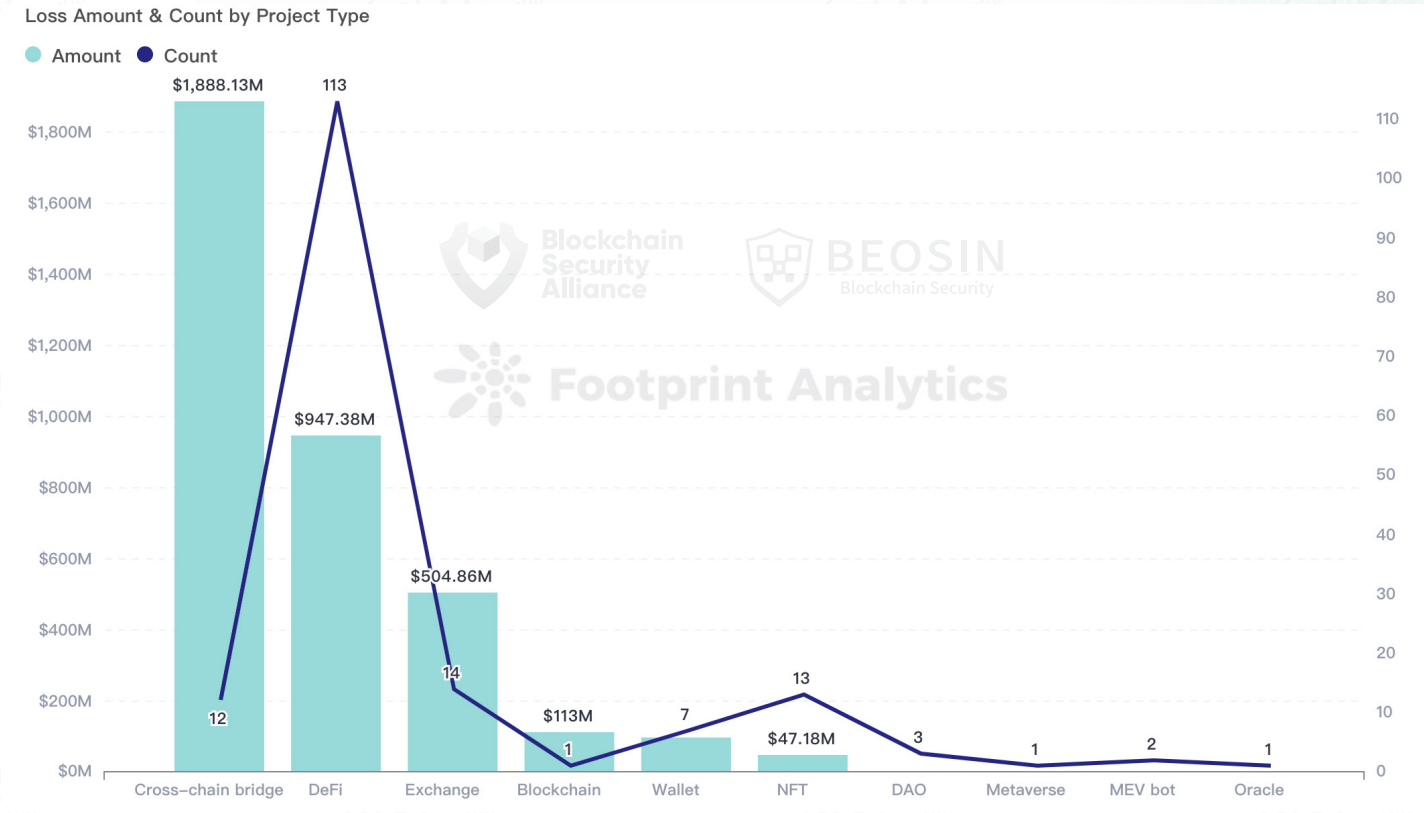Click the $947.38M data label
The image size is (1424, 813).
click(x=336, y=420)
